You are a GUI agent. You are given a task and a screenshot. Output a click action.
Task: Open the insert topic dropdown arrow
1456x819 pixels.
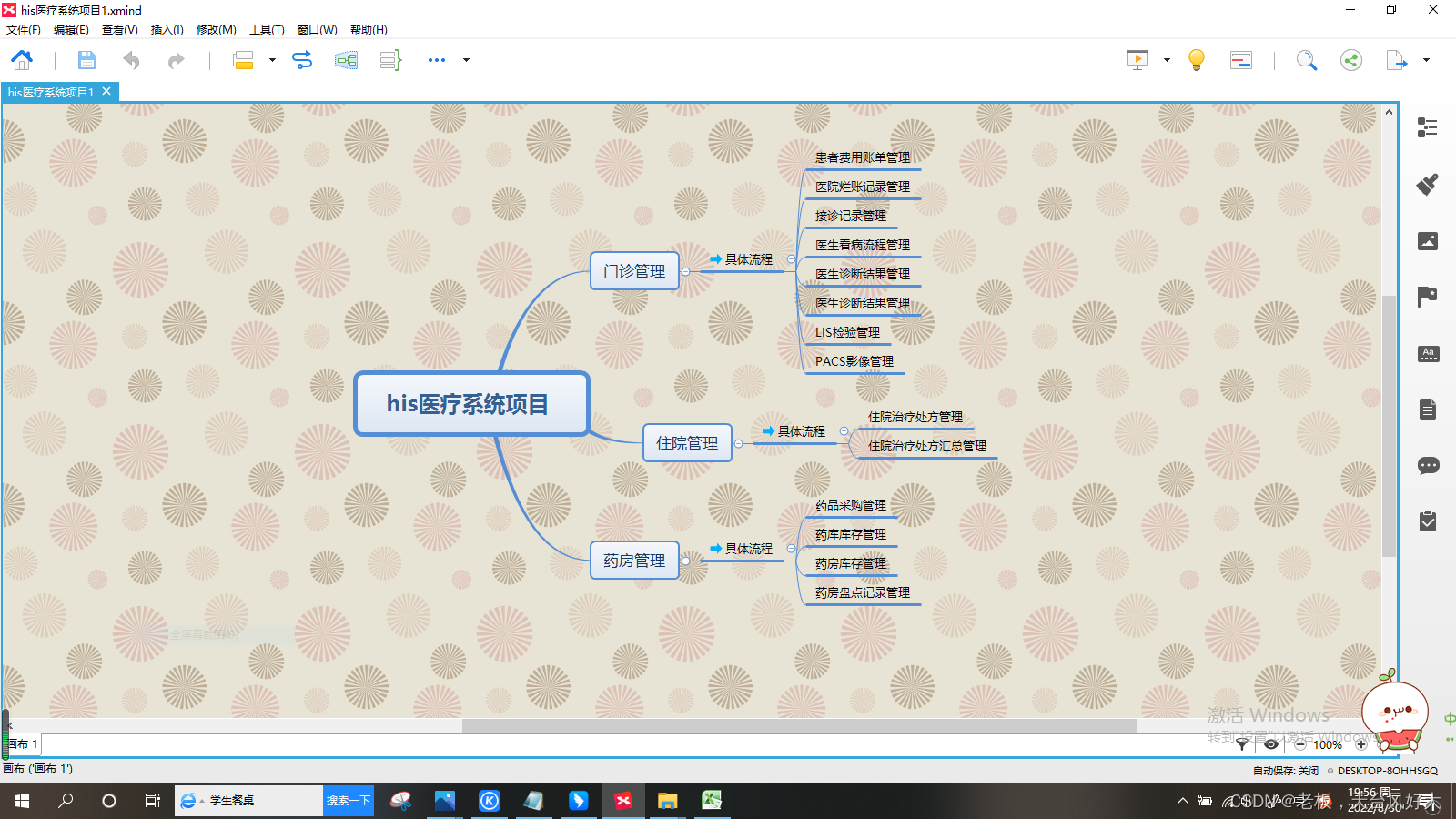click(272, 60)
